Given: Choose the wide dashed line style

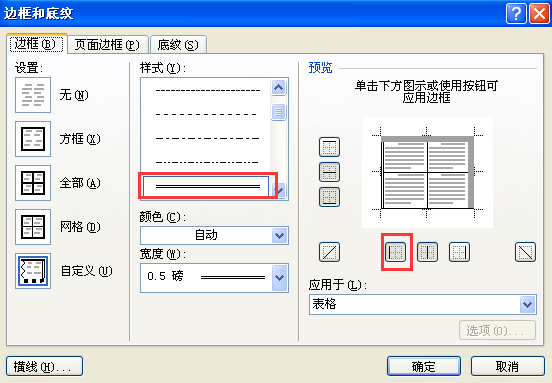Looking at the screenshot, I should click(x=207, y=114).
